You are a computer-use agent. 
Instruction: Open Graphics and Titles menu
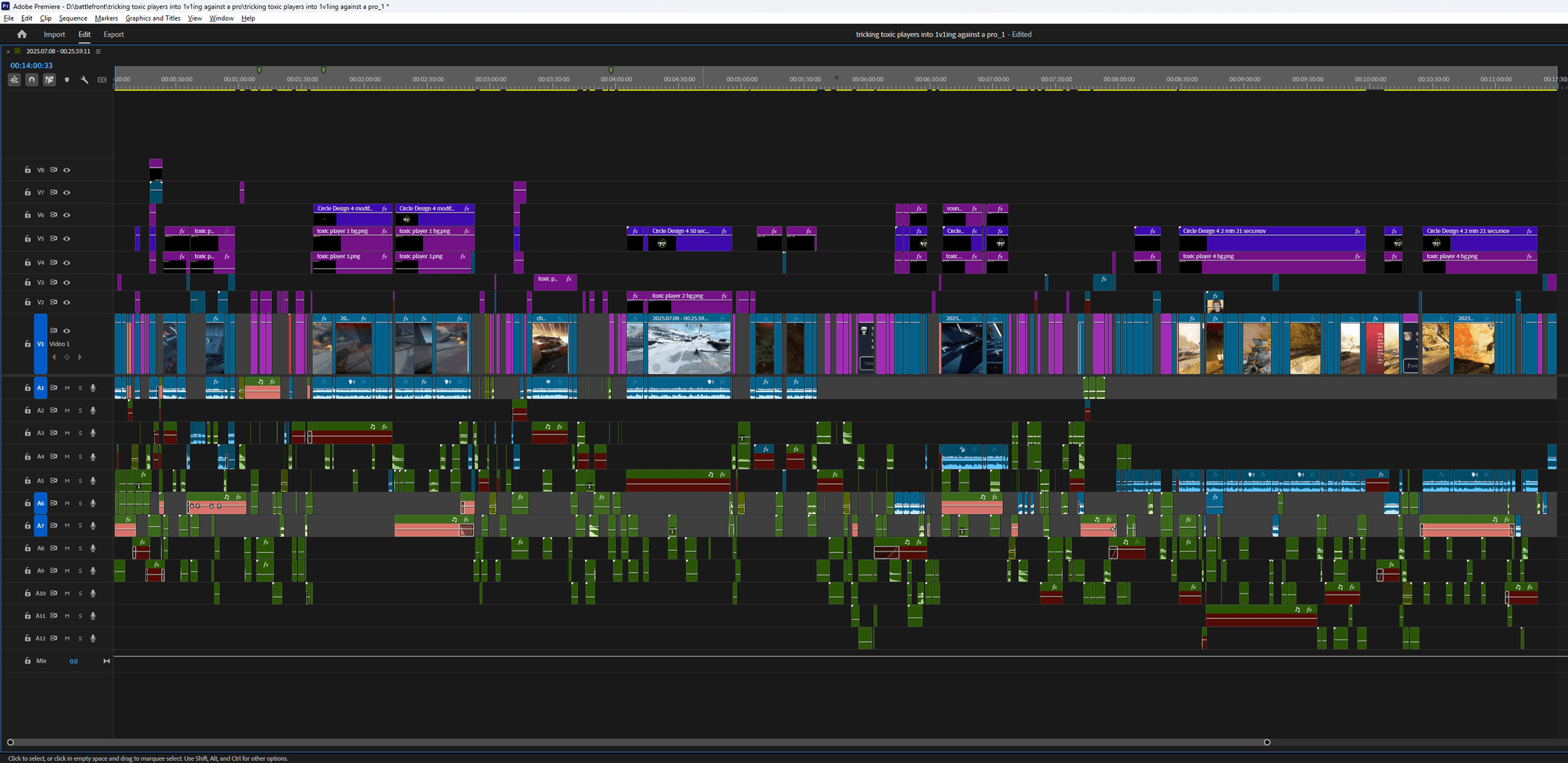(153, 18)
